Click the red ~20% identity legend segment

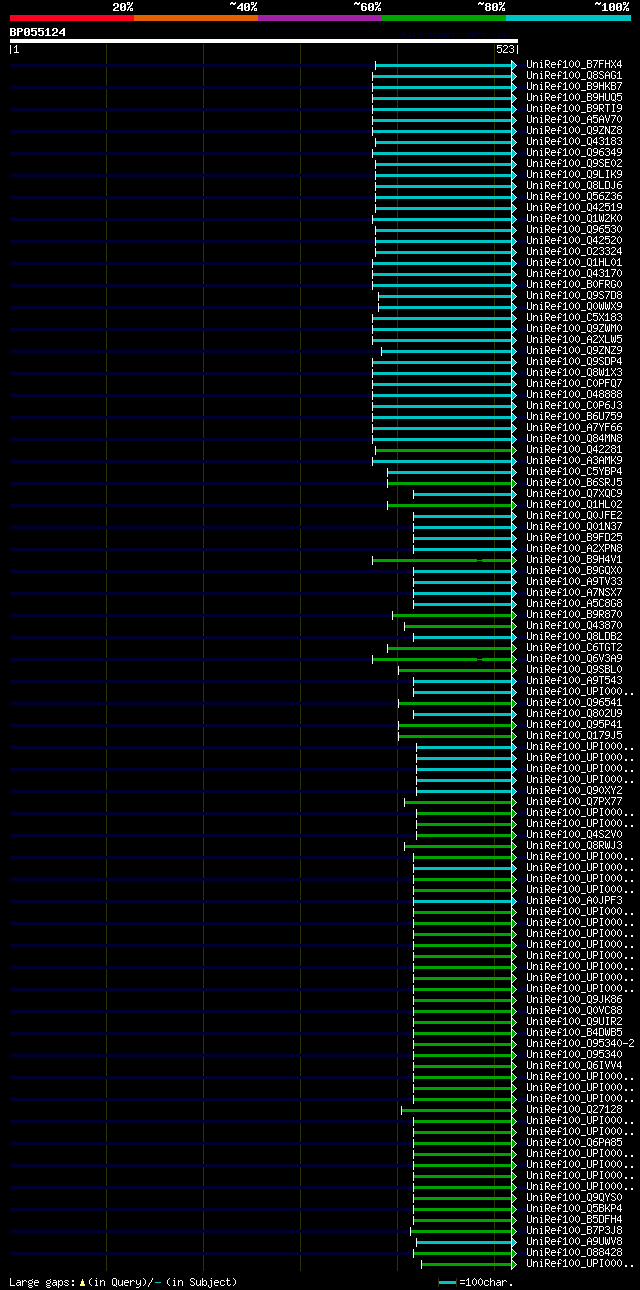(71, 17)
